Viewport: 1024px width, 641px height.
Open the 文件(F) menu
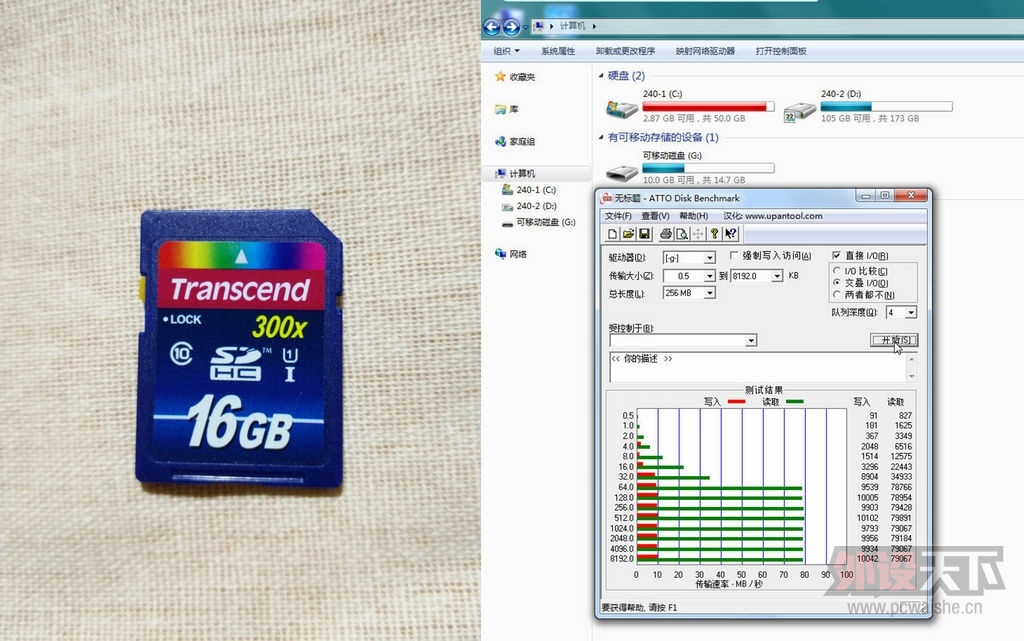(x=618, y=216)
